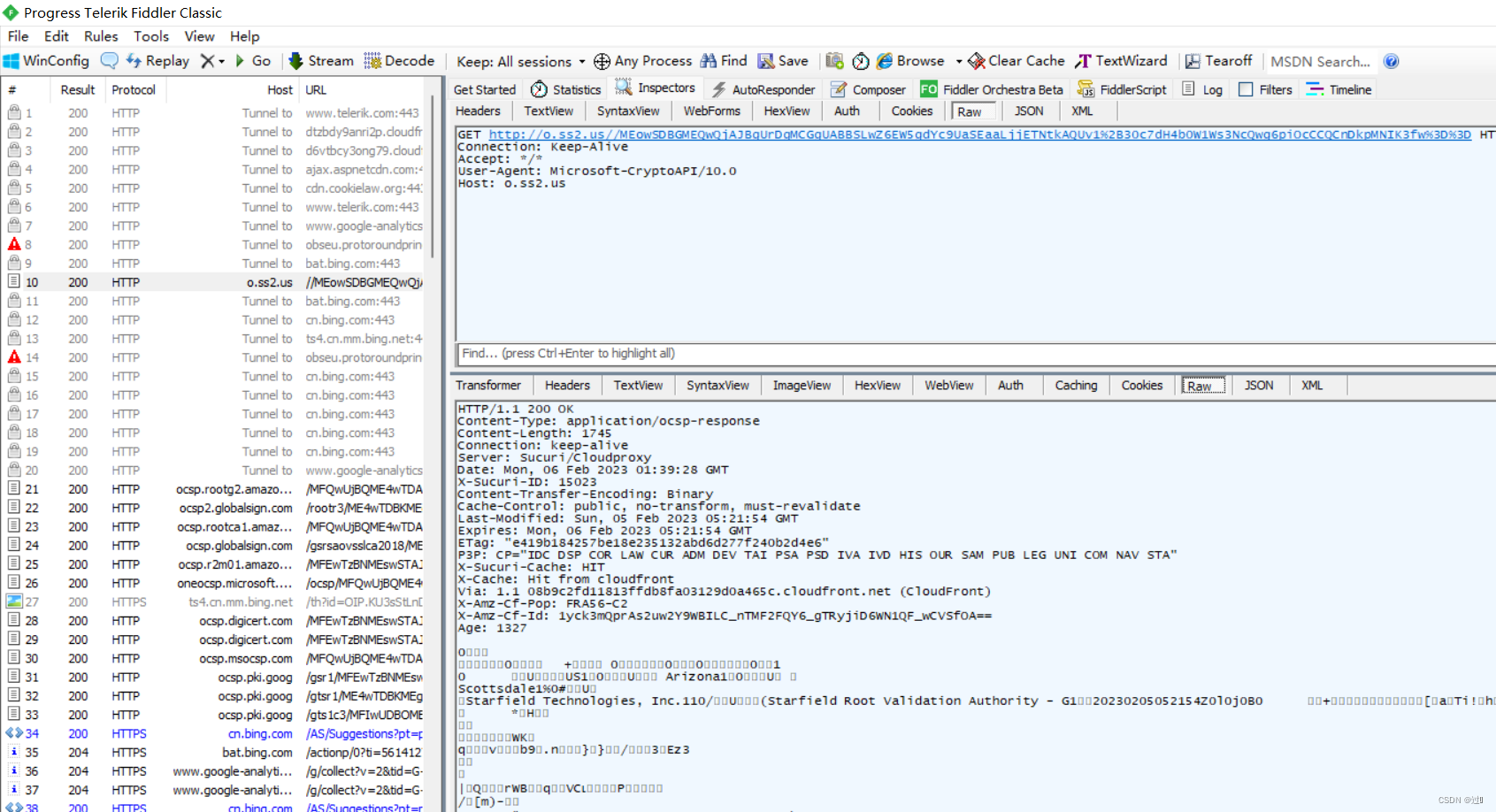Open the File menu

pyautogui.click(x=18, y=36)
